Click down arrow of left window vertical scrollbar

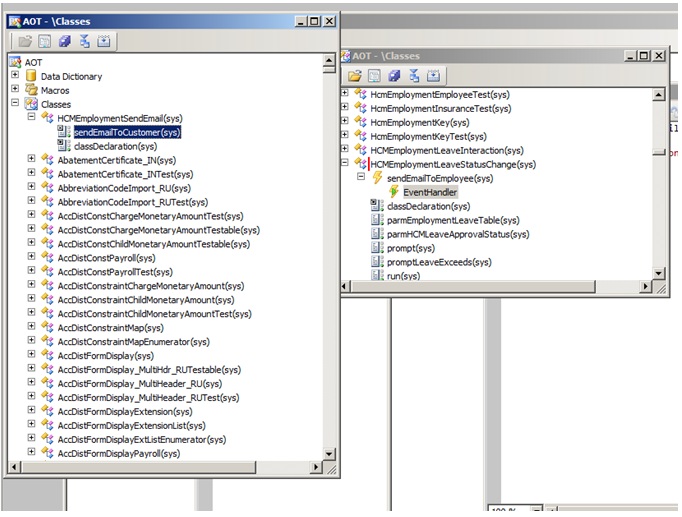point(329,453)
